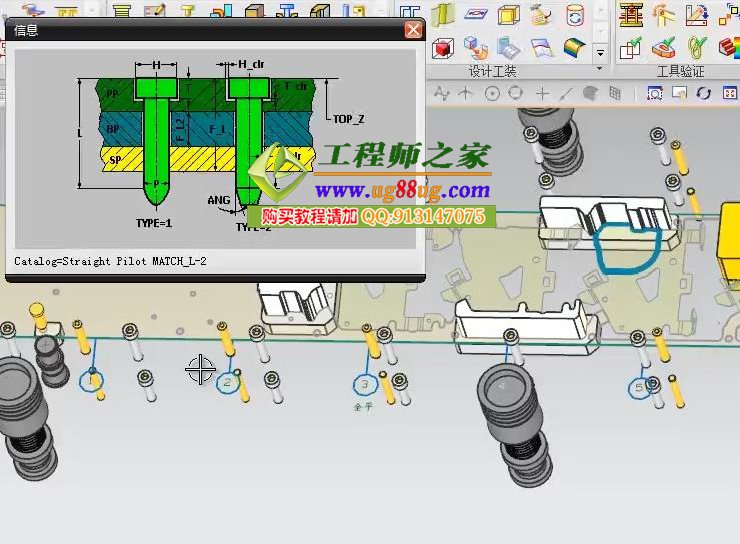Image resolution: width=740 pixels, height=544 pixels.
Task: Open the 设计工装 ribbon group label
Action: (492, 72)
